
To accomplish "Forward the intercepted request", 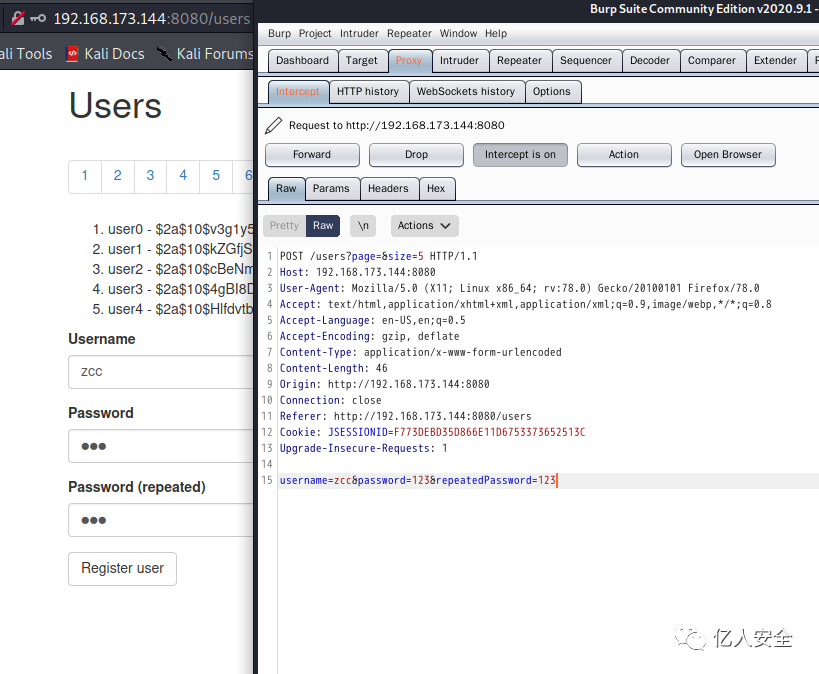I will point(312,155).
